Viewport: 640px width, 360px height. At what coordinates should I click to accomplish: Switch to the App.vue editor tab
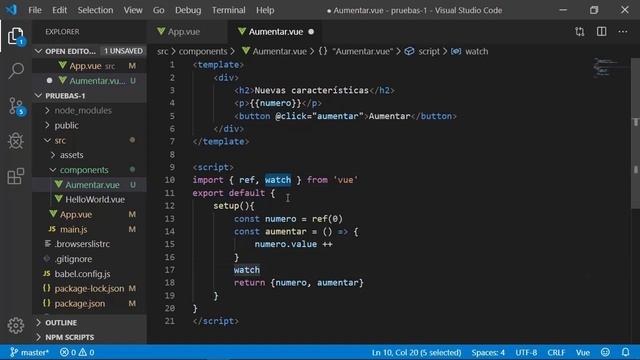pyautogui.click(x=184, y=32)
